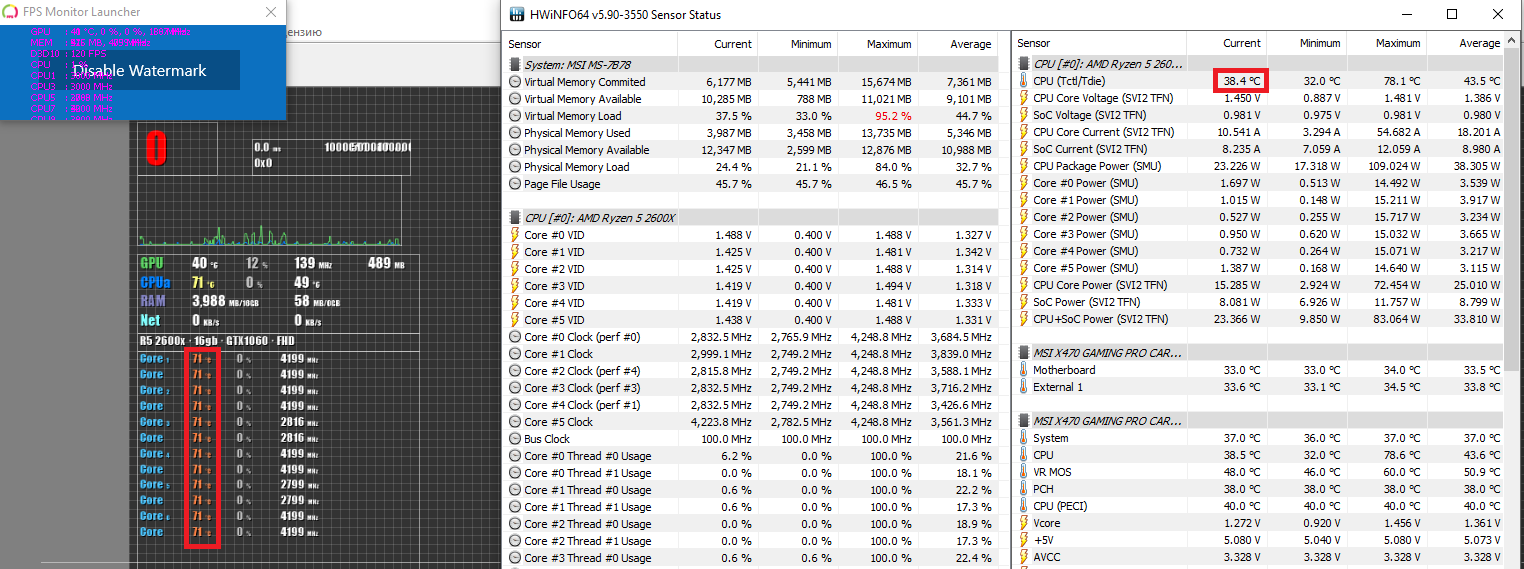
Task: Collapse the System: MSI MS-7B78 sensor group
Action: pyautogui.click(x=515, y=65)
